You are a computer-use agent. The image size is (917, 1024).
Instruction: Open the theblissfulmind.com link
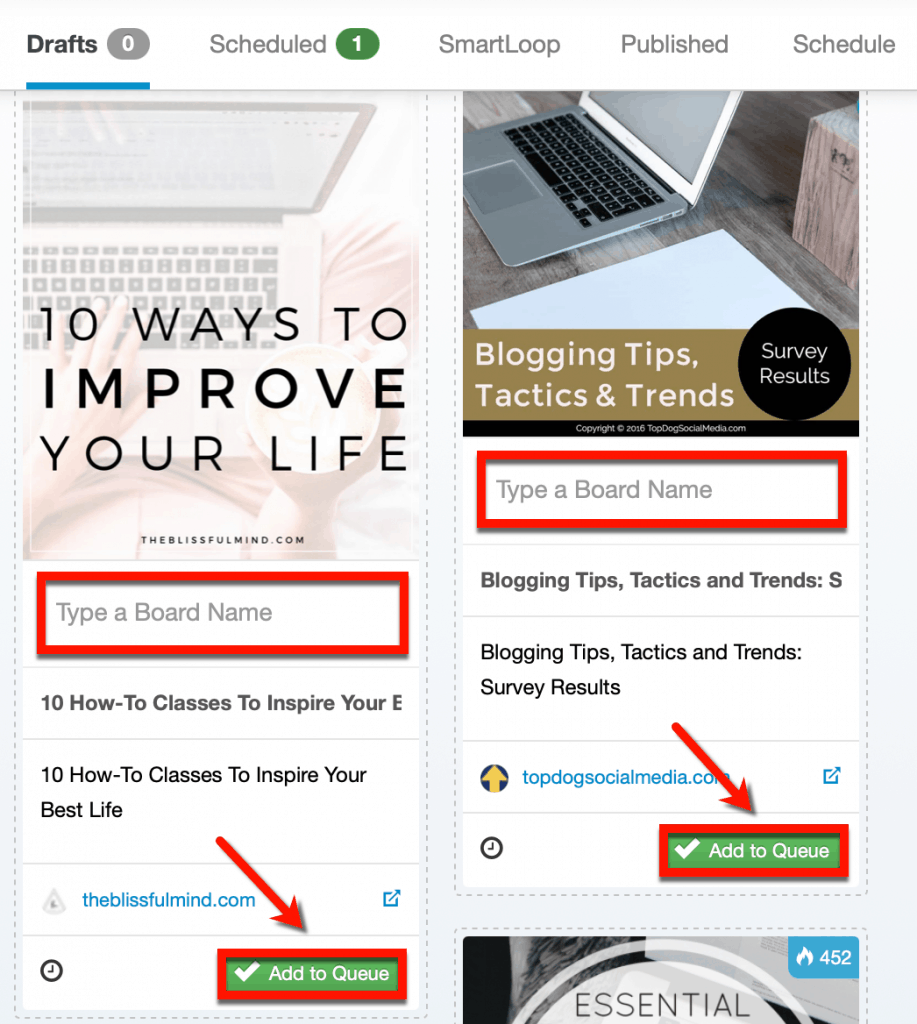tap(168, 900)
